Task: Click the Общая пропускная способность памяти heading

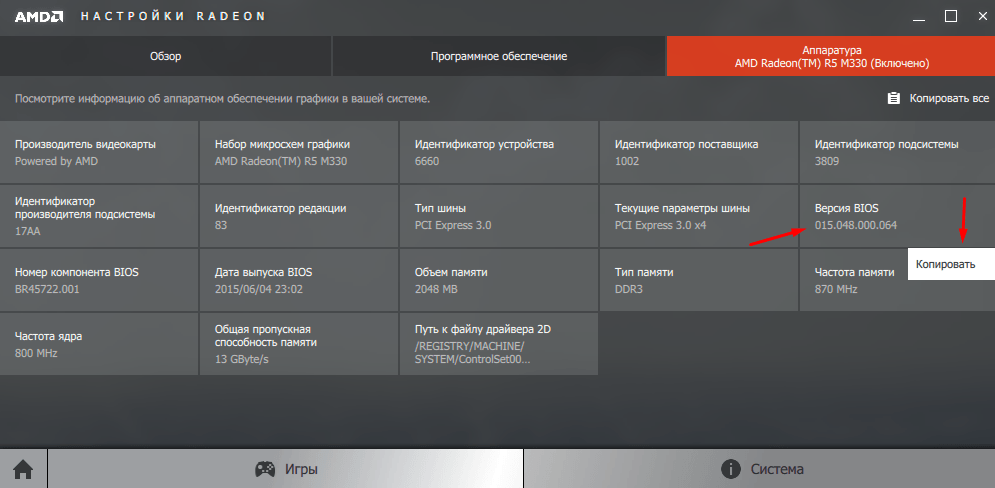Action: point(266,336)
